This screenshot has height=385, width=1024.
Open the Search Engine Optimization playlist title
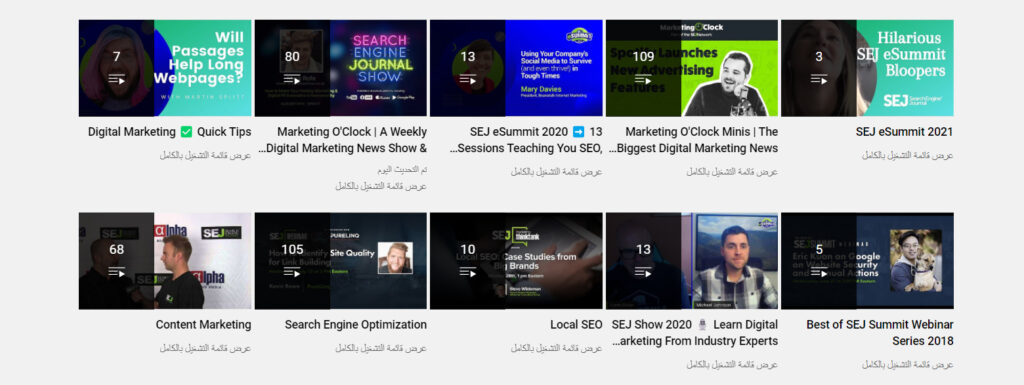point(356,324)
